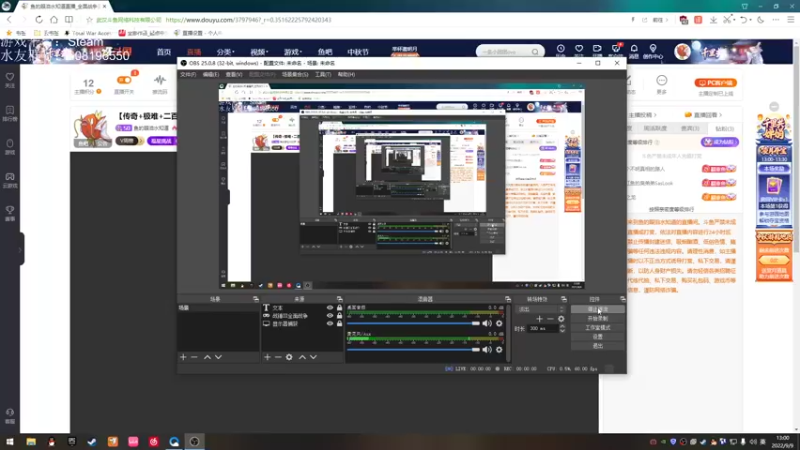Remove the selected source with the minus icon

click(x=278, y=357)
